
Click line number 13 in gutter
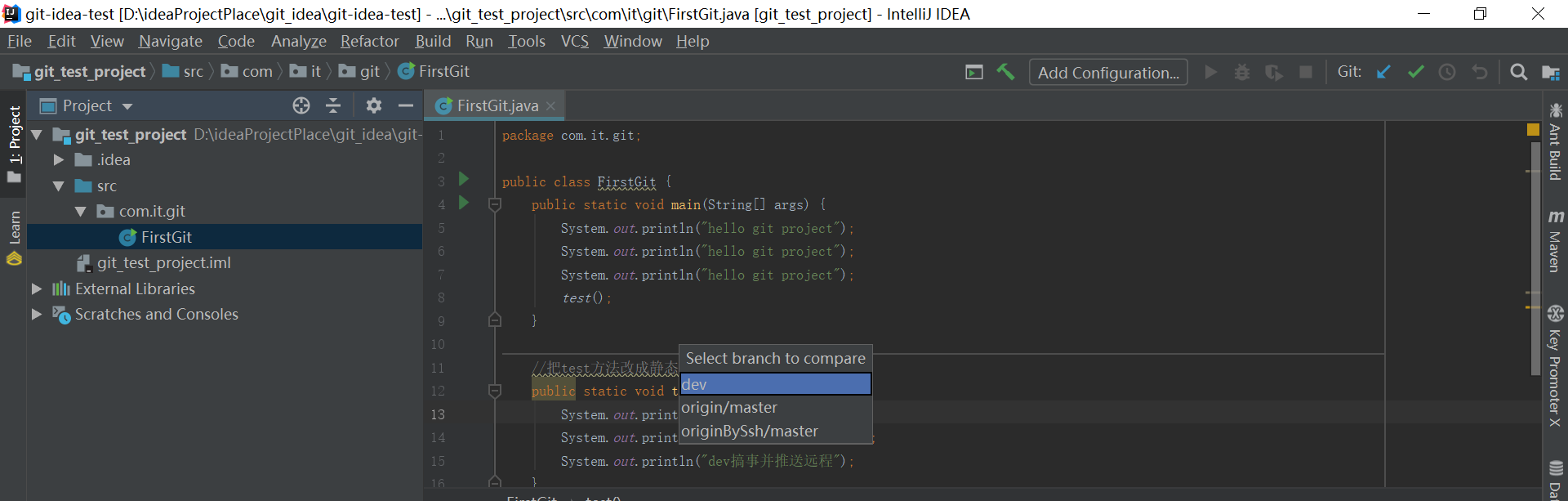click(x=438, y=414)
